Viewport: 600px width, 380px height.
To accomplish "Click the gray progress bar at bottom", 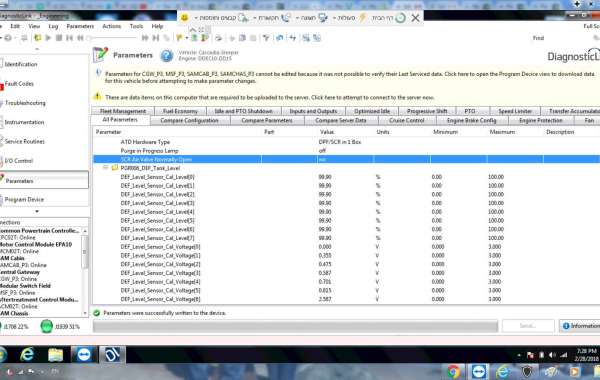I will pyautogui.click(x=295, y=326).
